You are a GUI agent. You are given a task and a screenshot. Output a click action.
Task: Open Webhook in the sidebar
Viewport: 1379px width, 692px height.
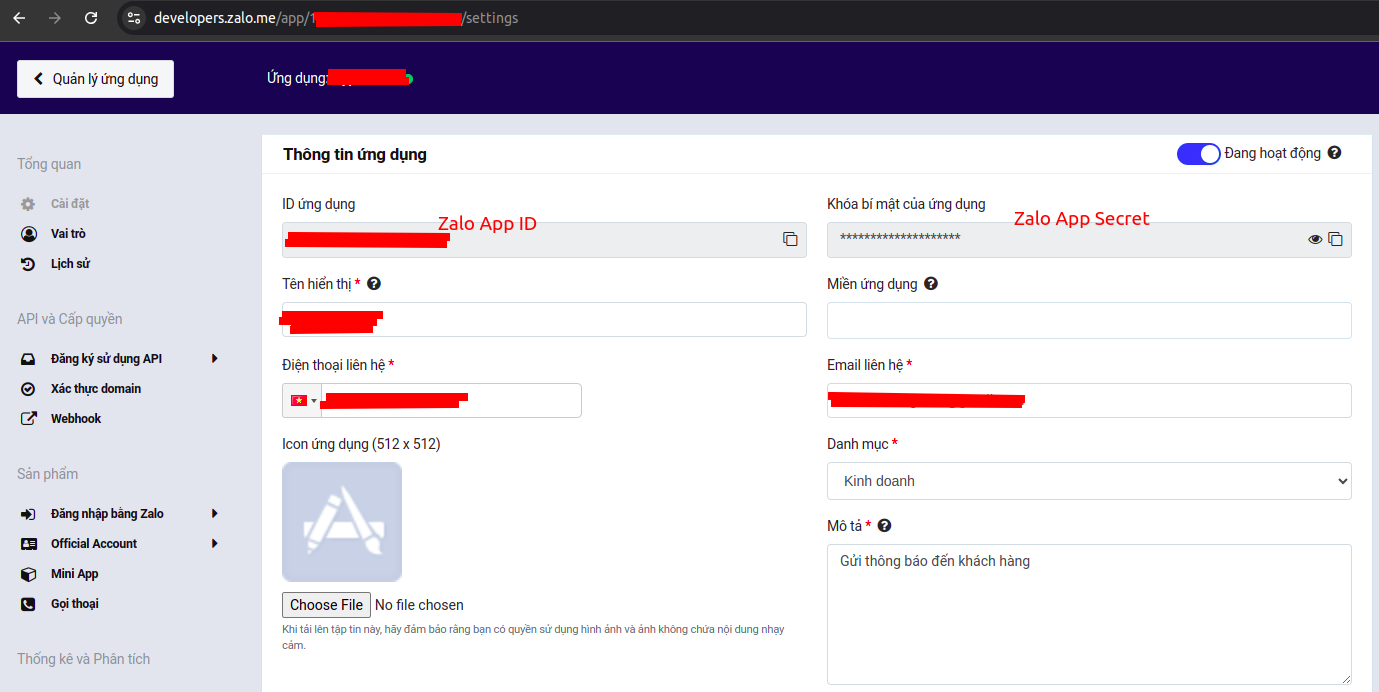coord(76,419)
